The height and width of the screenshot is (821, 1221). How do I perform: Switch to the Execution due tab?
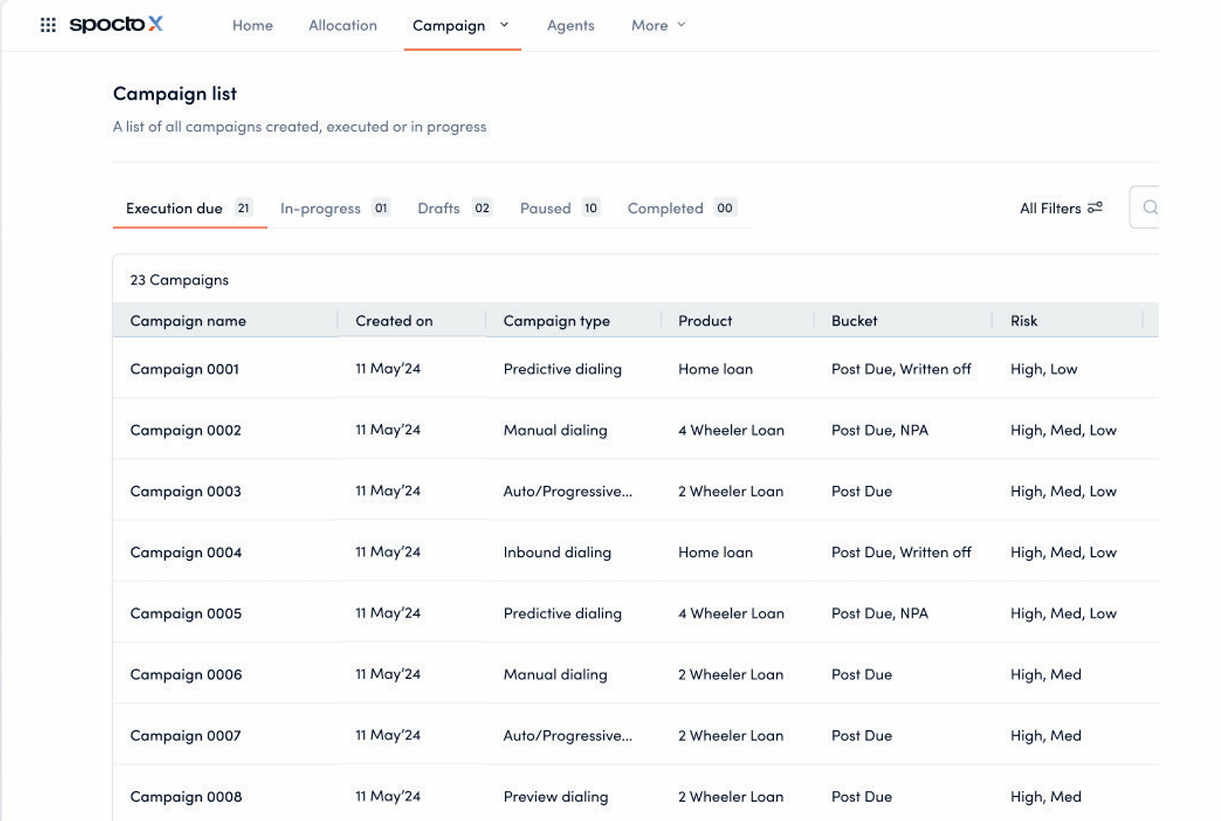(189, 208)
